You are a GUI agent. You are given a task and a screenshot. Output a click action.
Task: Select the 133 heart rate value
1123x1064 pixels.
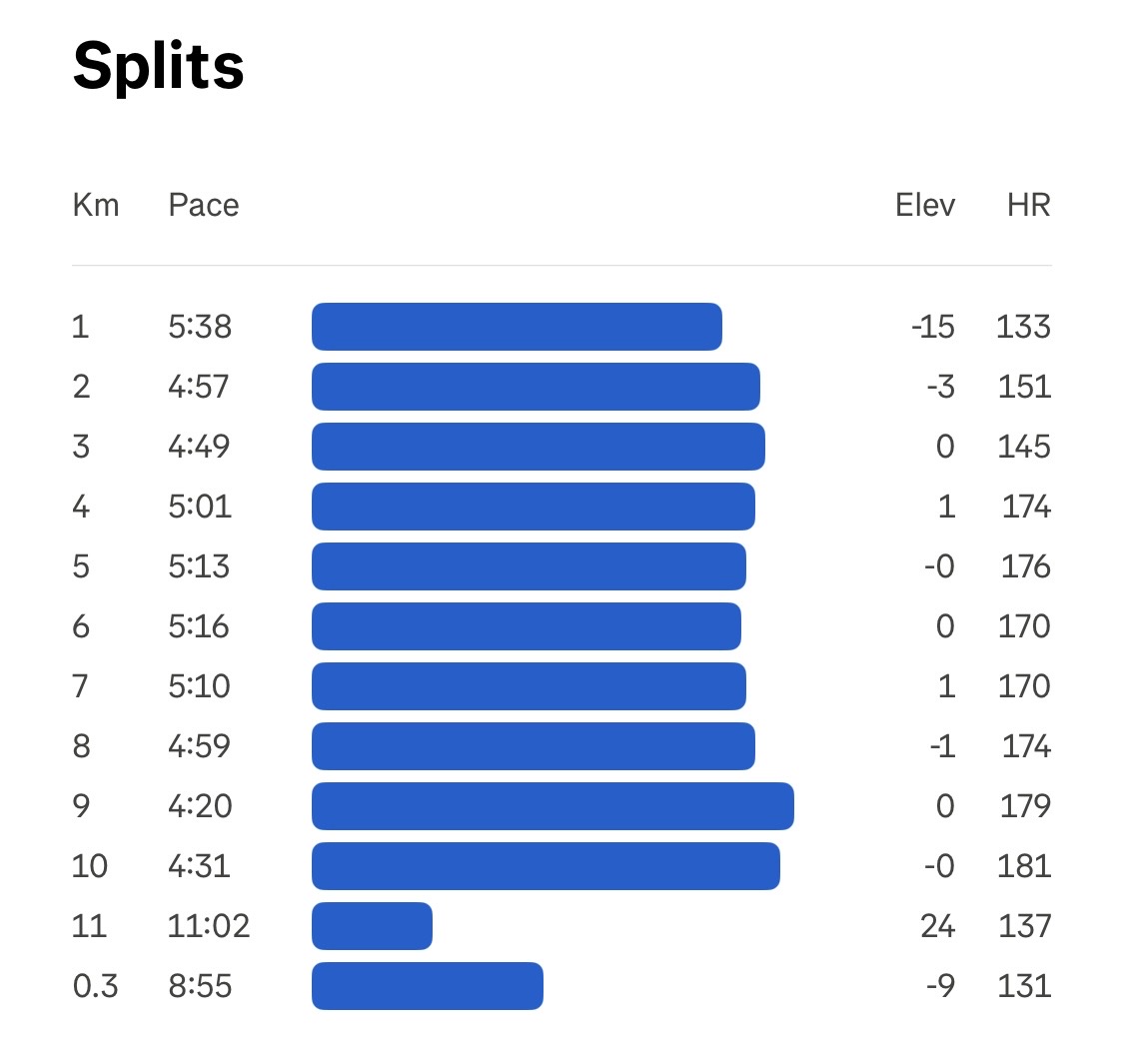coord(1023,327)
